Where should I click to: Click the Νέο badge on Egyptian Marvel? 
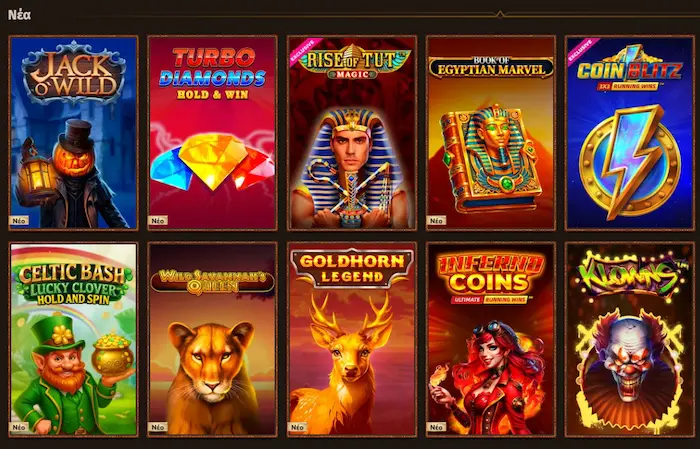pos(437,220)
